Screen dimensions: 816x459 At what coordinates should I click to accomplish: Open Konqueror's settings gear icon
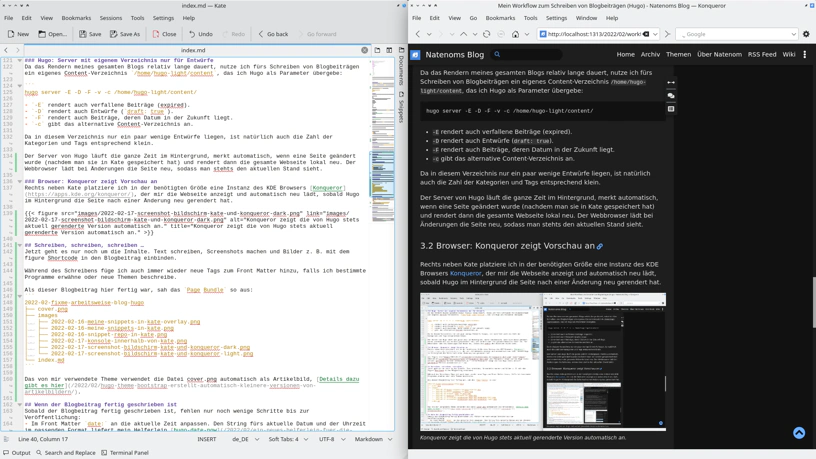click(806, 34)
